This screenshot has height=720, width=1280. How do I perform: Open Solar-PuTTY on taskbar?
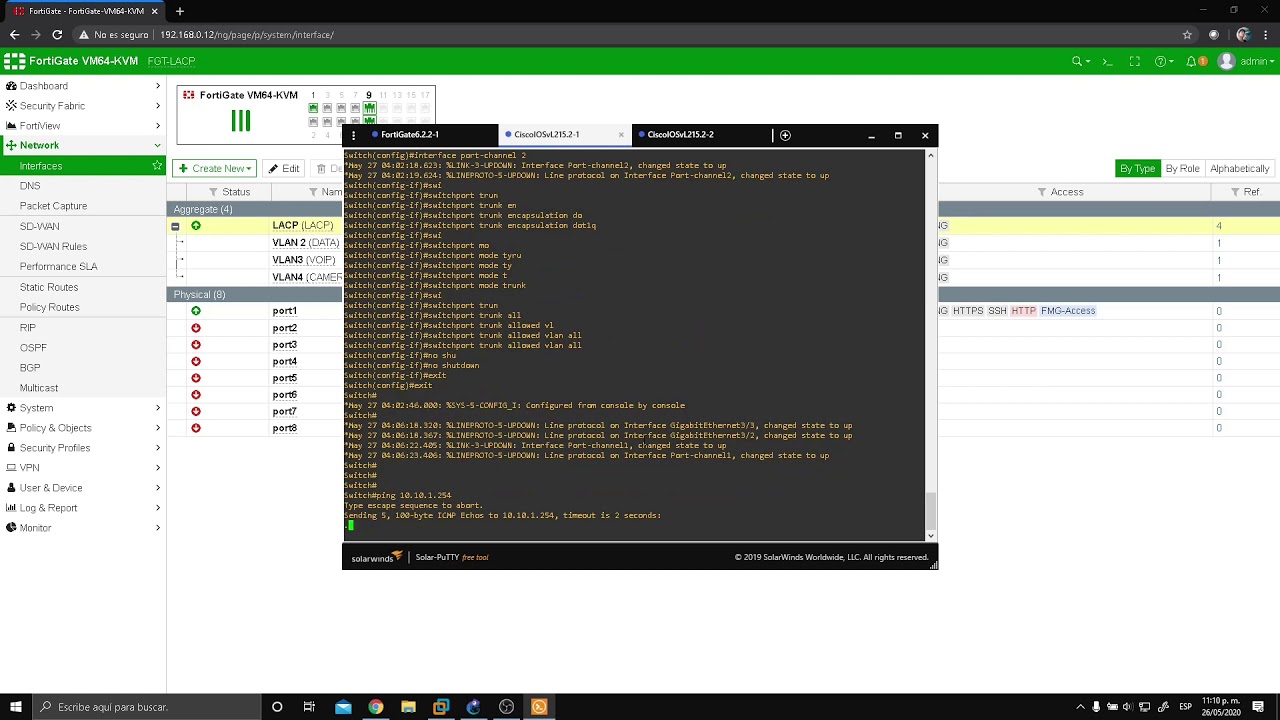click(x=539, y=707)
